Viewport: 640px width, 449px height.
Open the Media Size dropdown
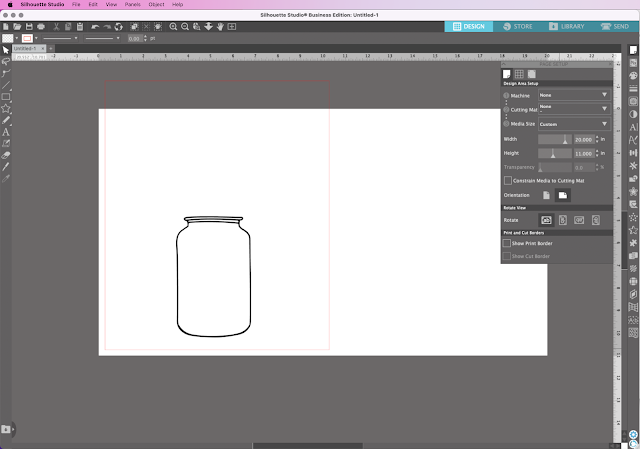573,124
